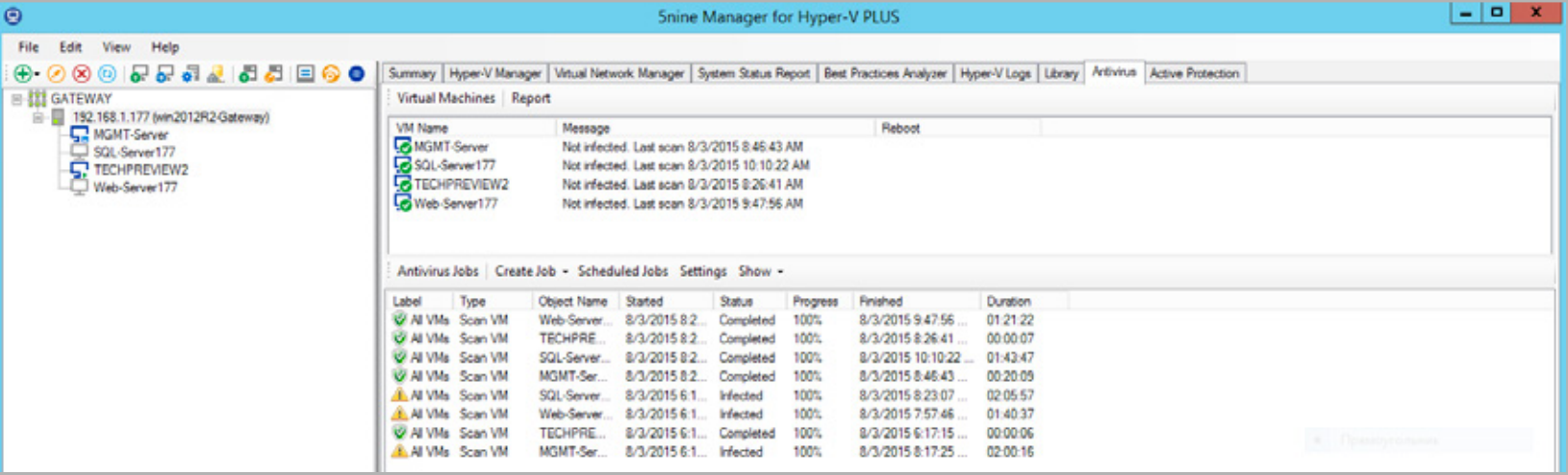Switch to the Hyper-V Logs tab

coord(995,73)
